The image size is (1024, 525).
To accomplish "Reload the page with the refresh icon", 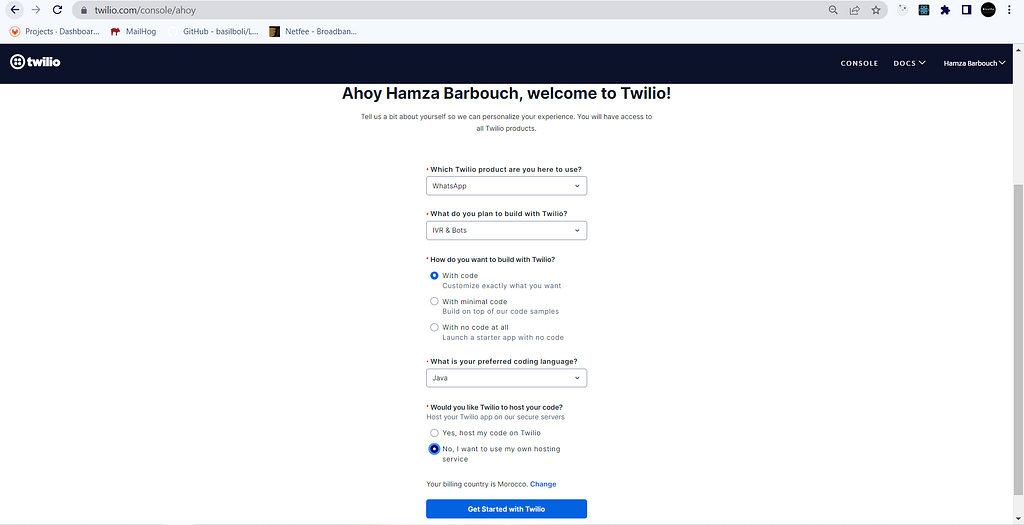I will [x=57, y=10].
